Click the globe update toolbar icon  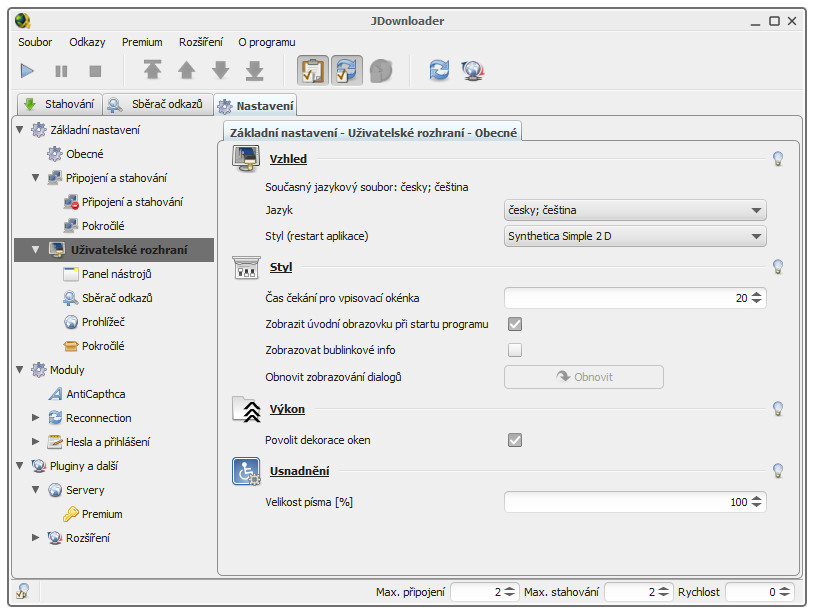(x=473, y=71)
